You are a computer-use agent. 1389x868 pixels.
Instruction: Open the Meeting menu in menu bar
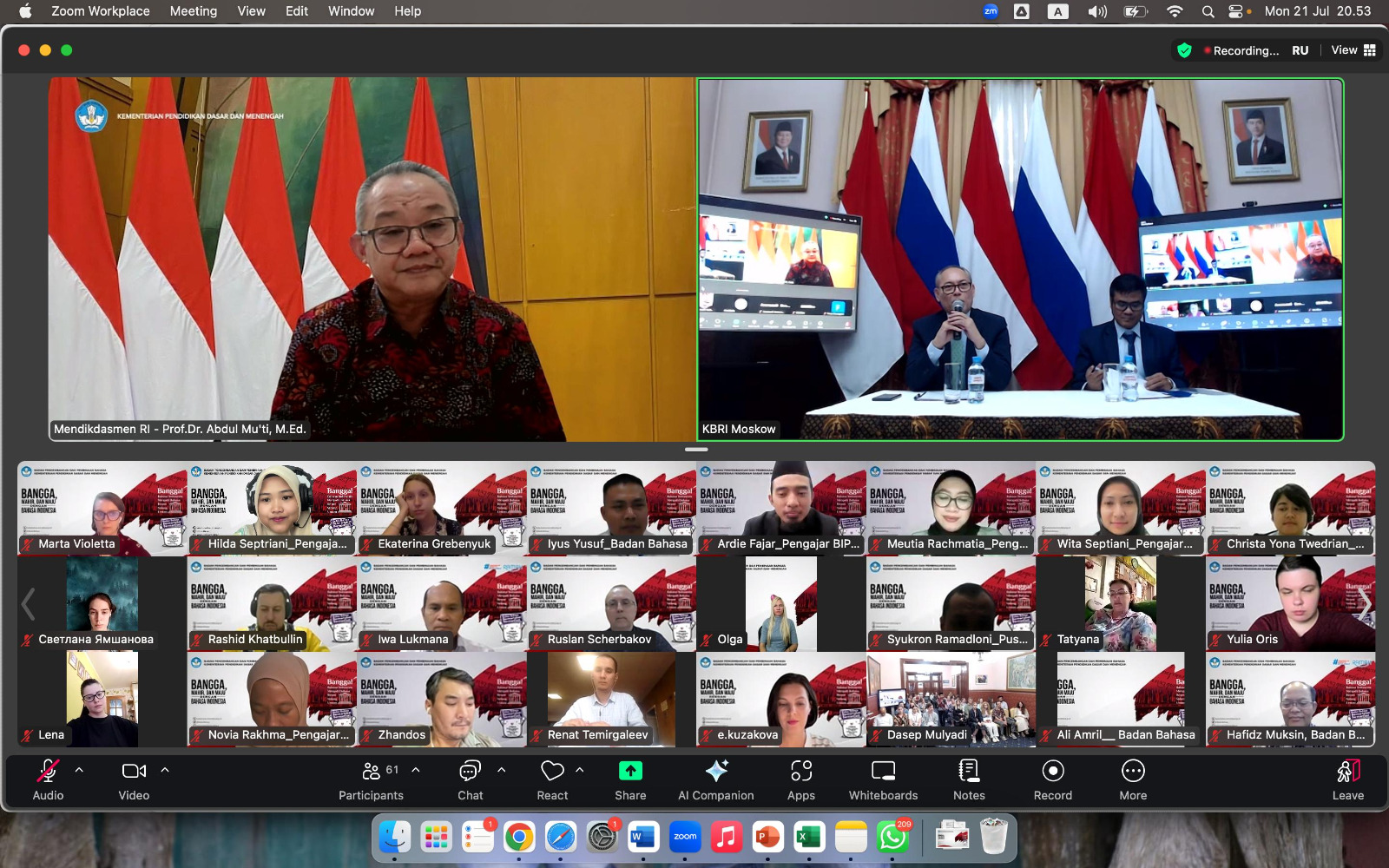[x=193, y=11]
